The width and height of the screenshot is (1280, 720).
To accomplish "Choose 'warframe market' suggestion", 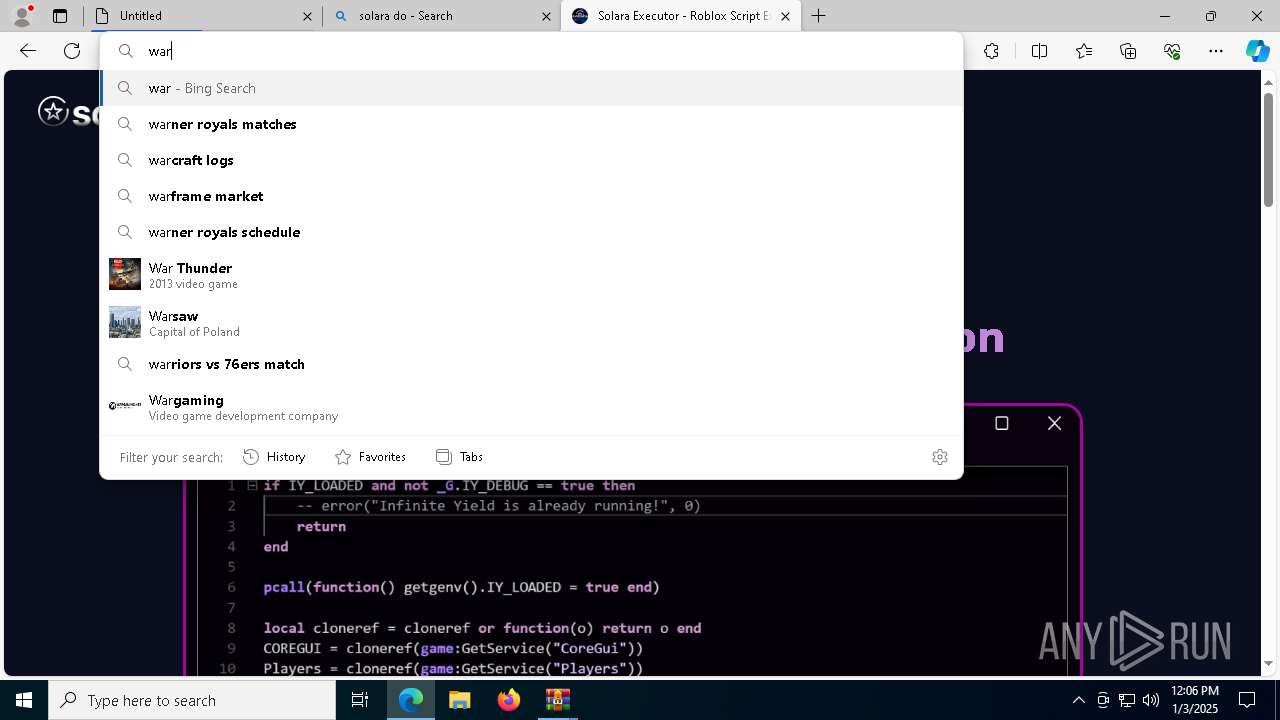I will [531, 196].
